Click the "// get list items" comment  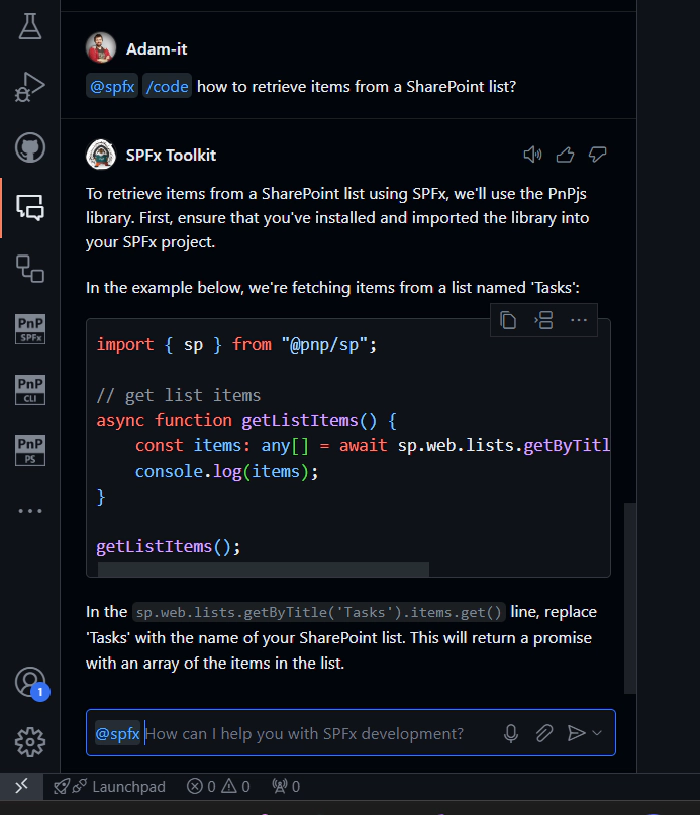(179, 396)
